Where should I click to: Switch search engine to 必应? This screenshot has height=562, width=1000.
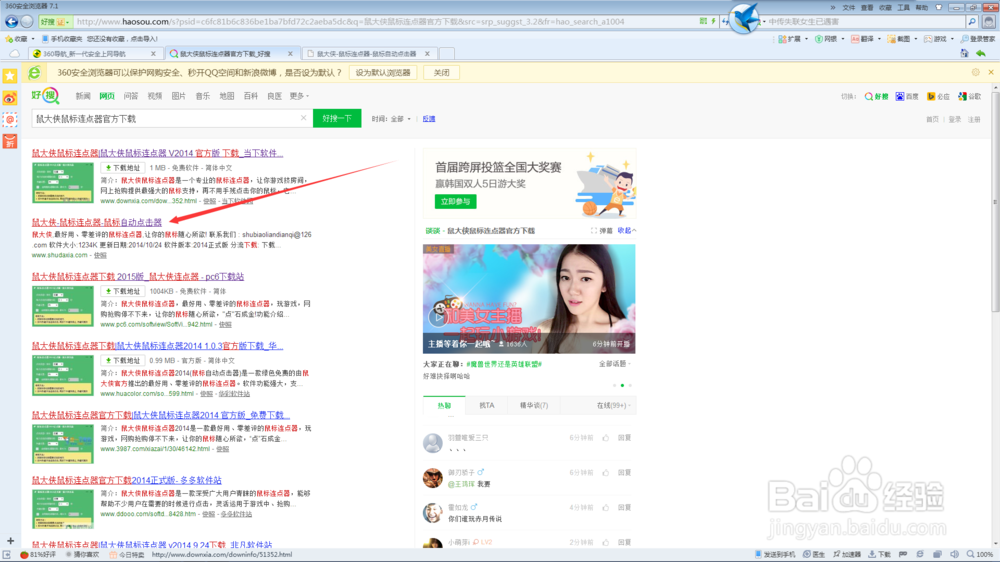click(938, 96)
